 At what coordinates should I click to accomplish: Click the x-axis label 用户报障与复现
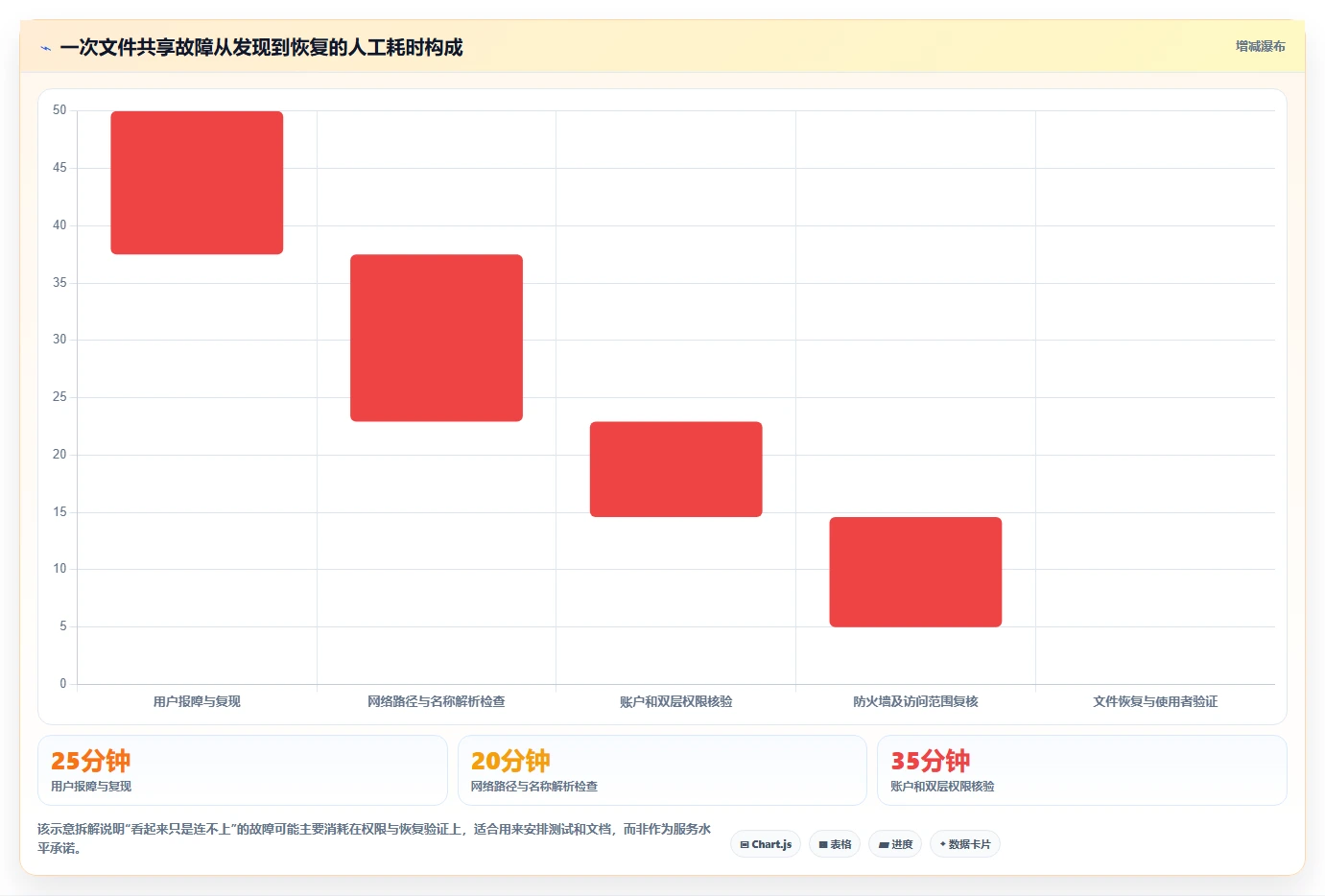[x=197, y=702]
